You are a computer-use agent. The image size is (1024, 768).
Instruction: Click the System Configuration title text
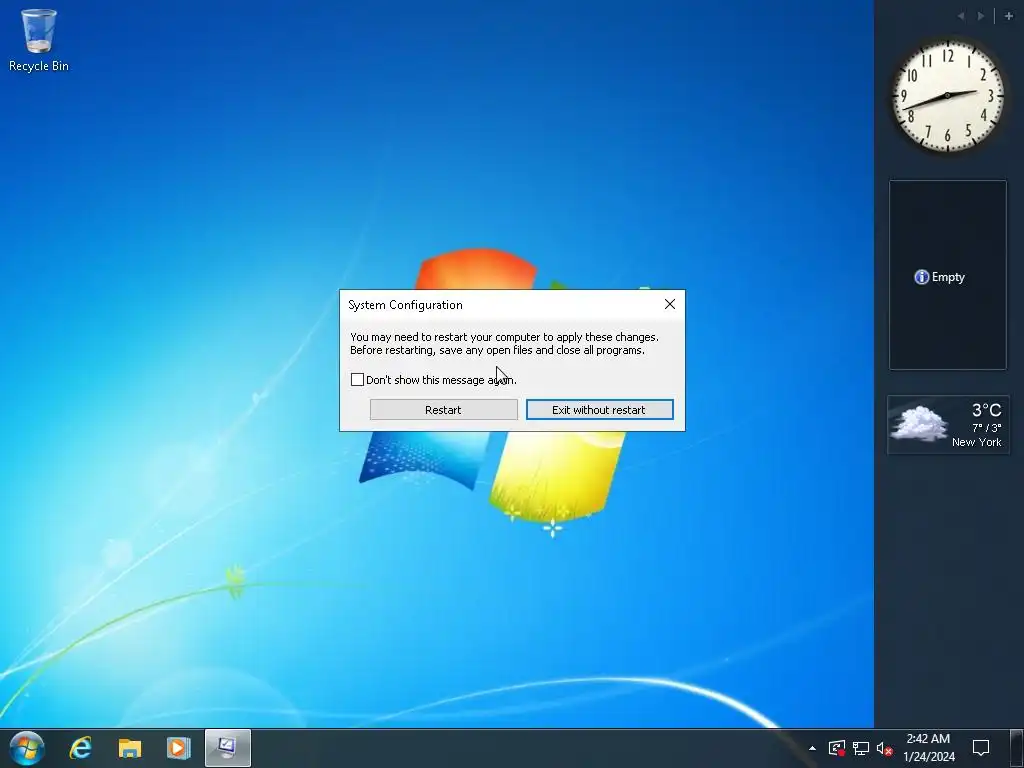coord(405,305)
